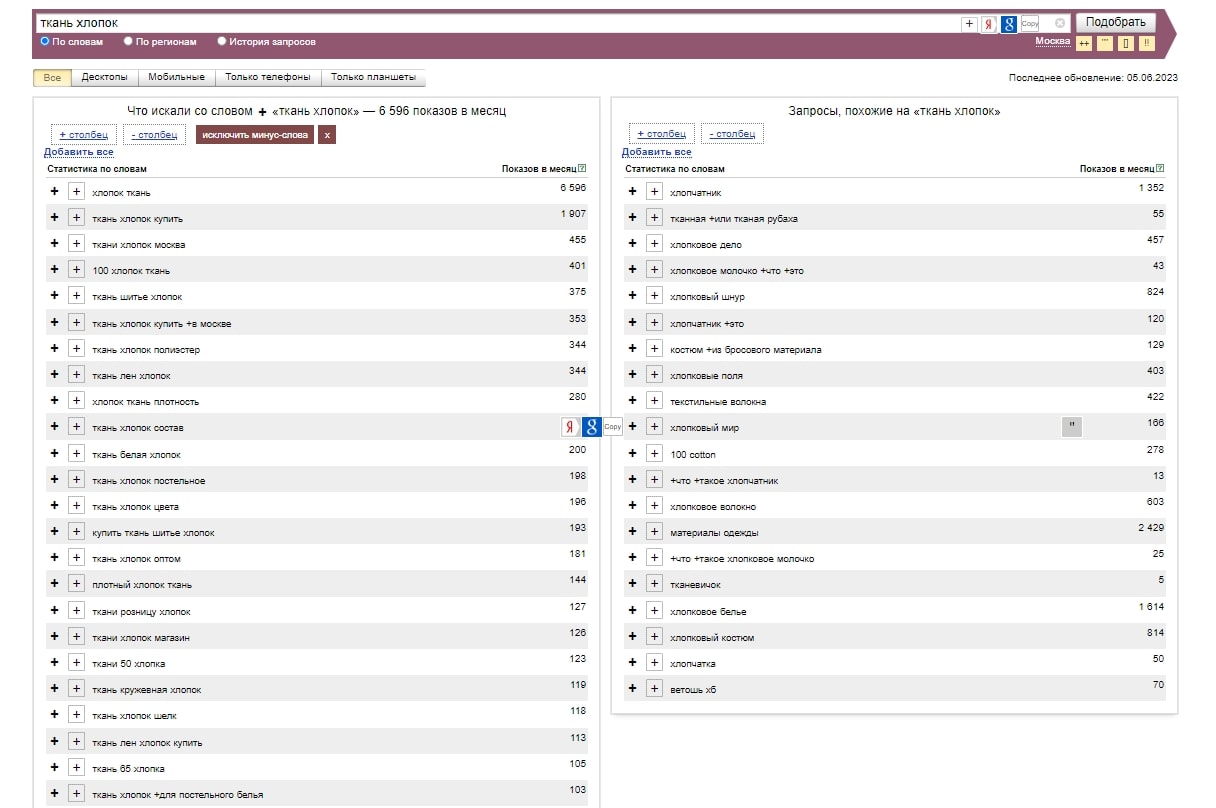Click the Yandex search icon in the search bar
The width and height of the screenshot is (1216, 808).
989,24
